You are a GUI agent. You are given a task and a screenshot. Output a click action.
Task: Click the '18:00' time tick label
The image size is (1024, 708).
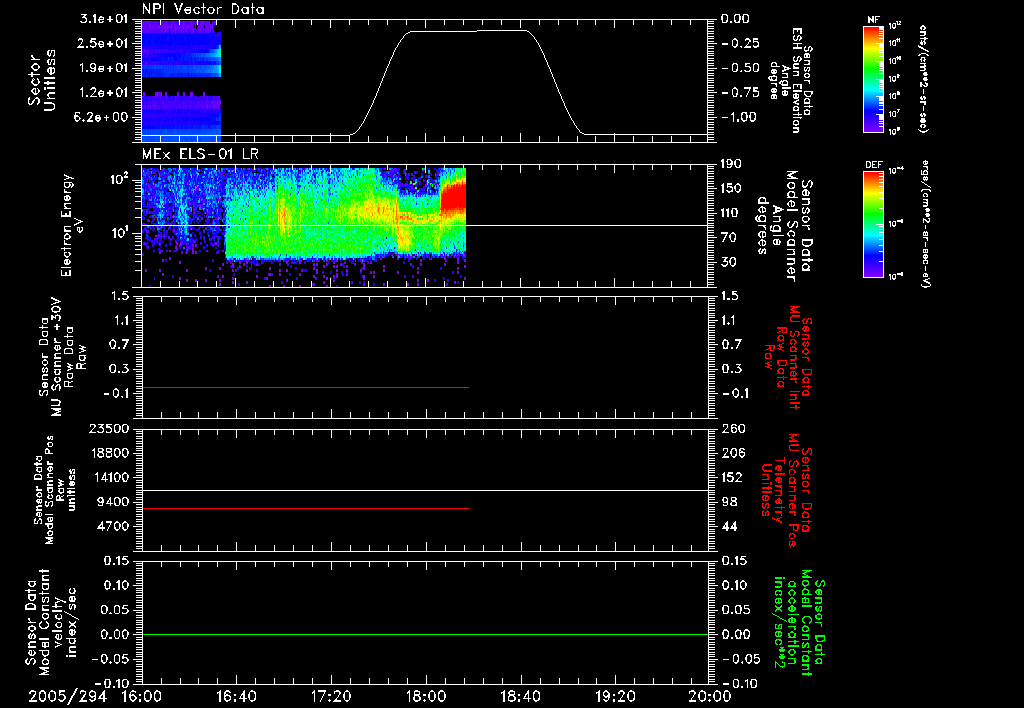pyautogui.click(x=426, y=696)
